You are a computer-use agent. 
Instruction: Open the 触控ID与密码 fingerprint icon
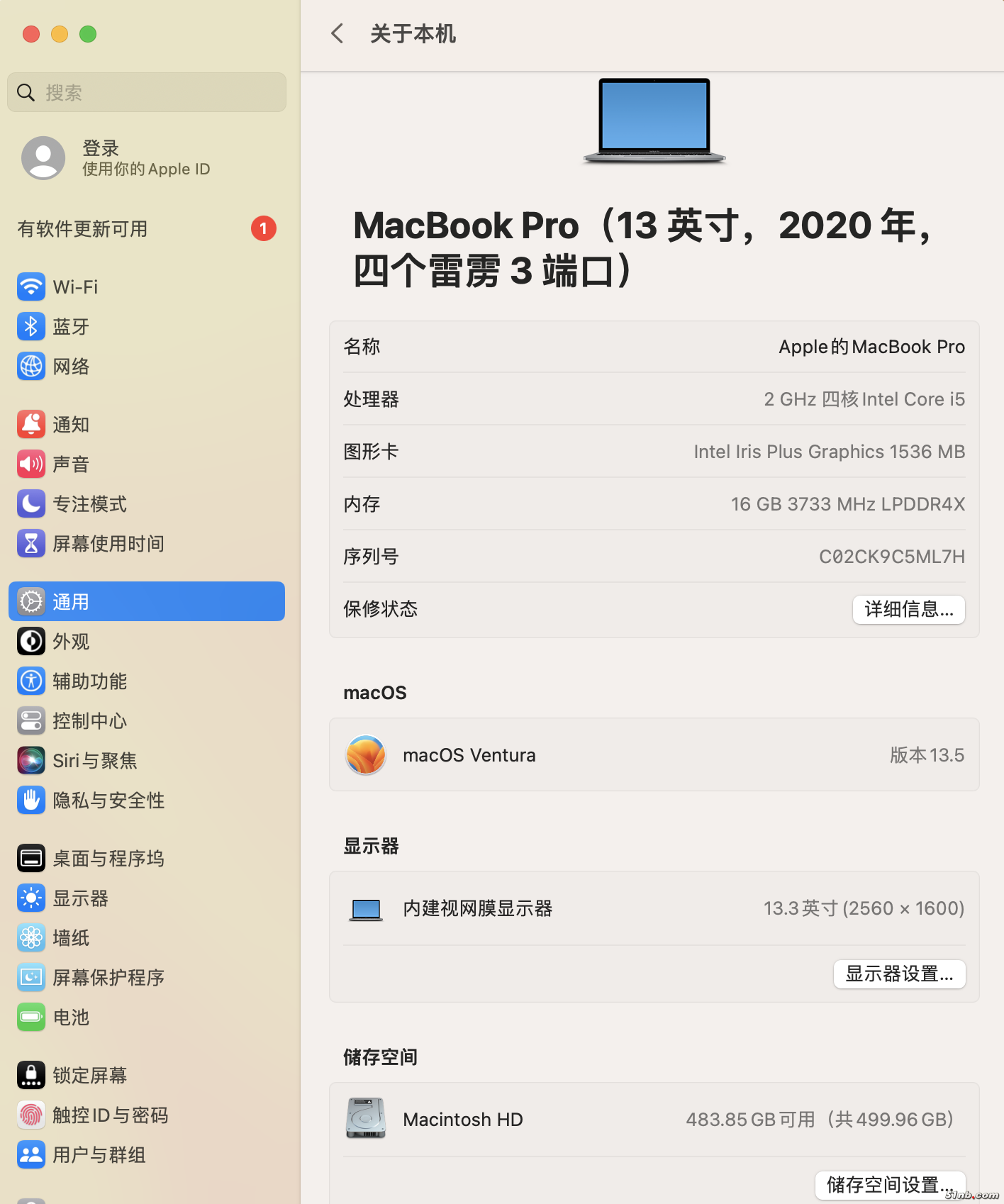point(31,1115)
